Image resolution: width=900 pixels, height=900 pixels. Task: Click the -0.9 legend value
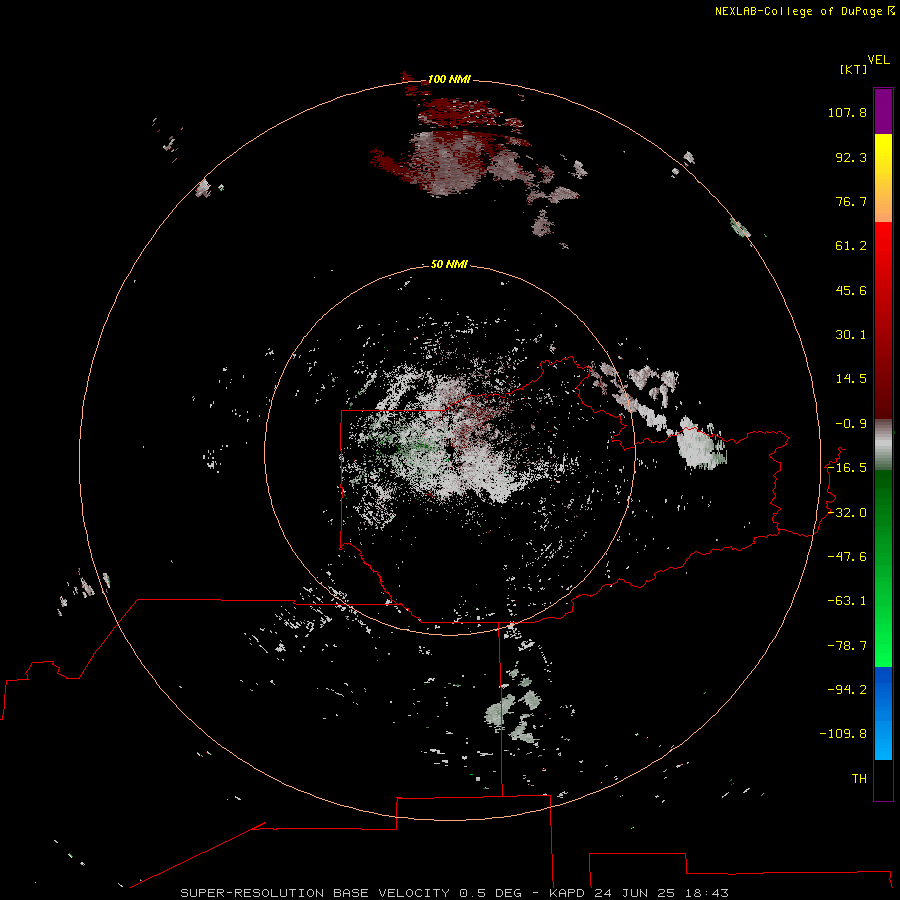(x=851, y=424)
